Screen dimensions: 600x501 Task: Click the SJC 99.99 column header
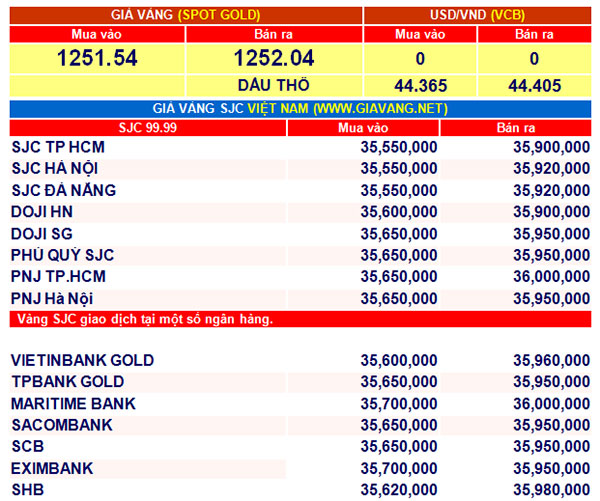(147, 128)
